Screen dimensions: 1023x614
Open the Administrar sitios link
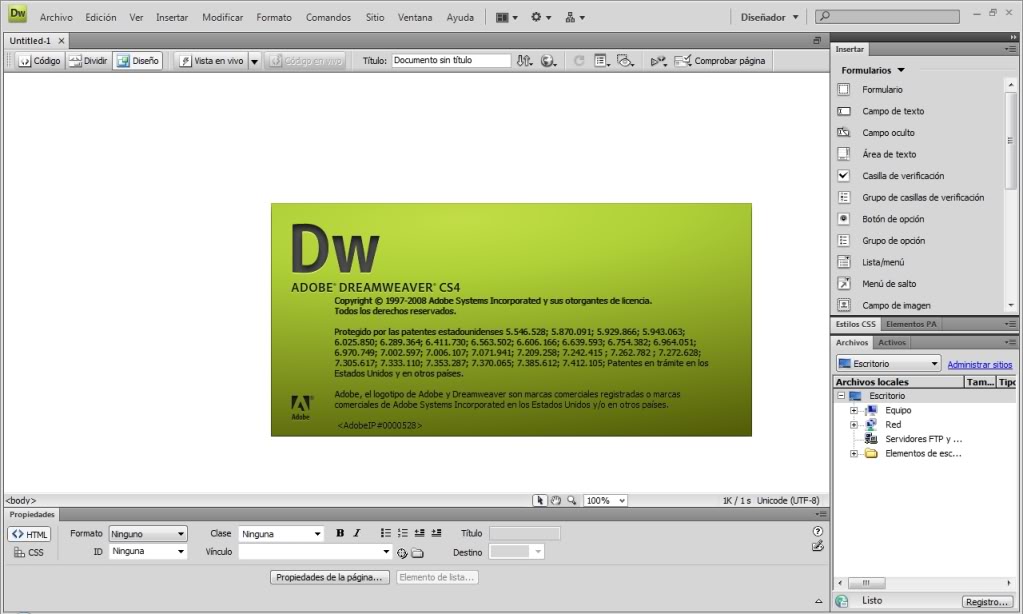tap(980, 365)
